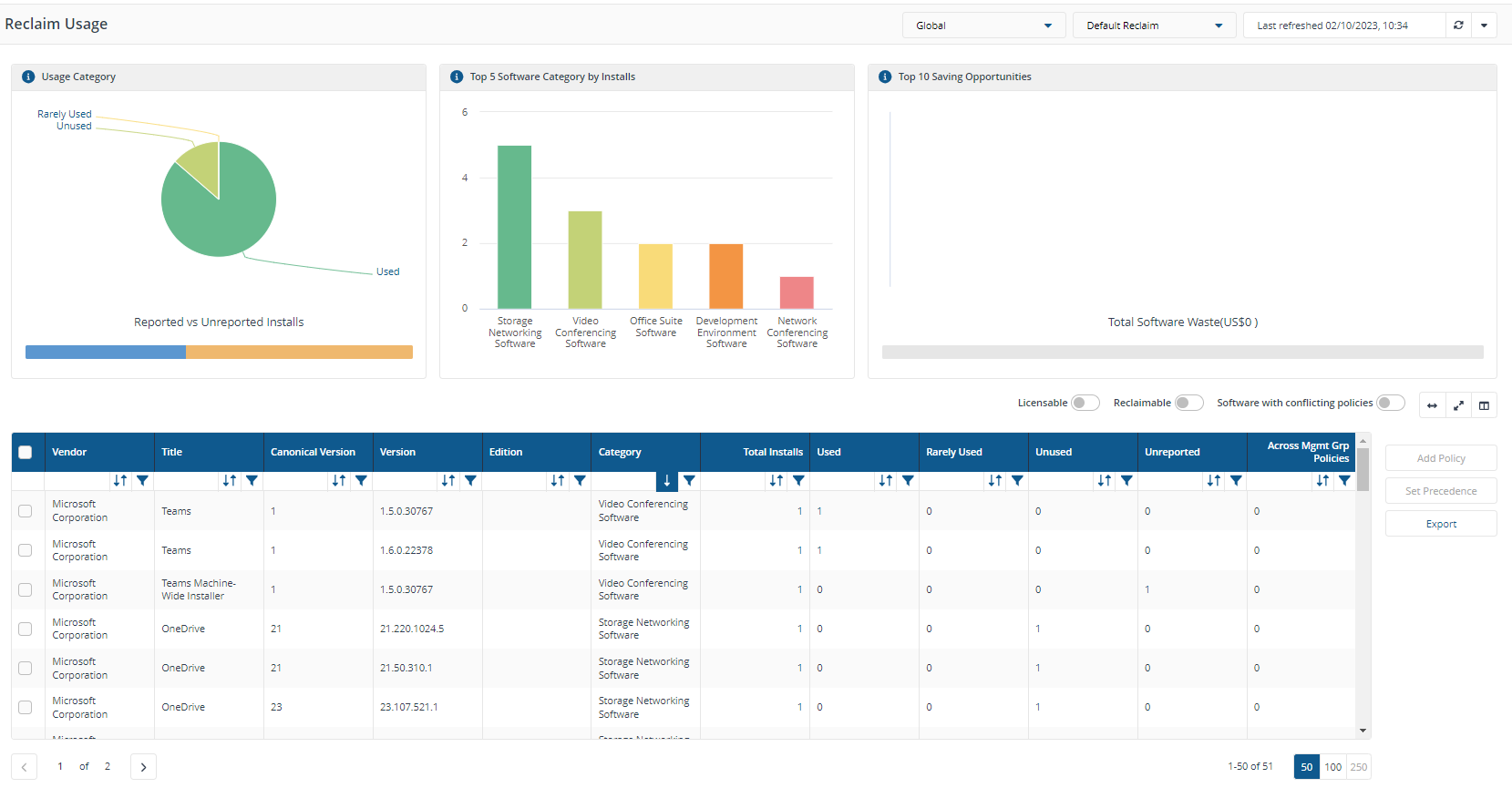Image resolution: width=1512 pixels, height=788 pixels.
Task: Sort the Title column
Action: (230, 480)
